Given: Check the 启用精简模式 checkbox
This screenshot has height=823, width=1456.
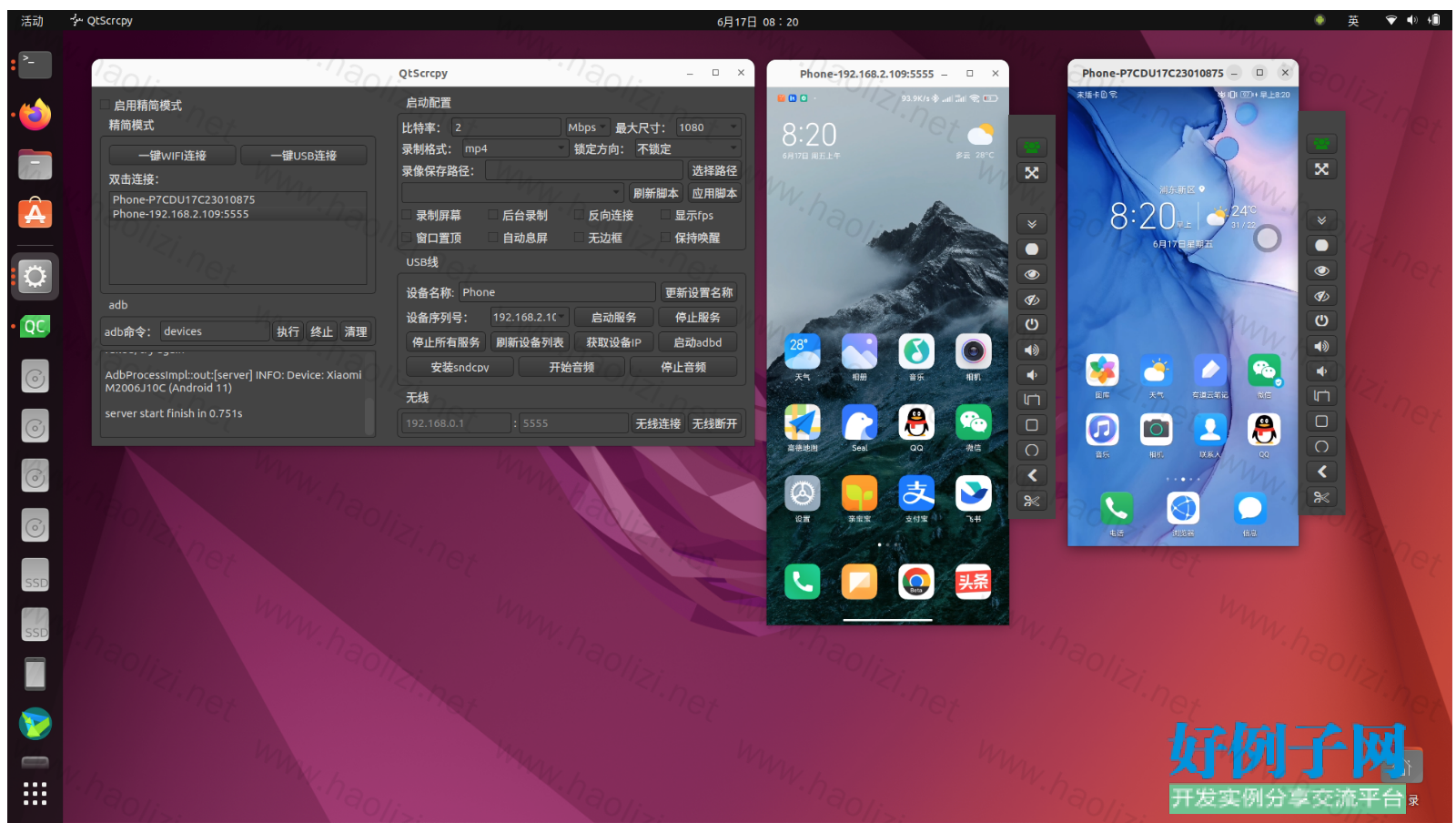Looking at the screenshot, I should tap(106, 106).
